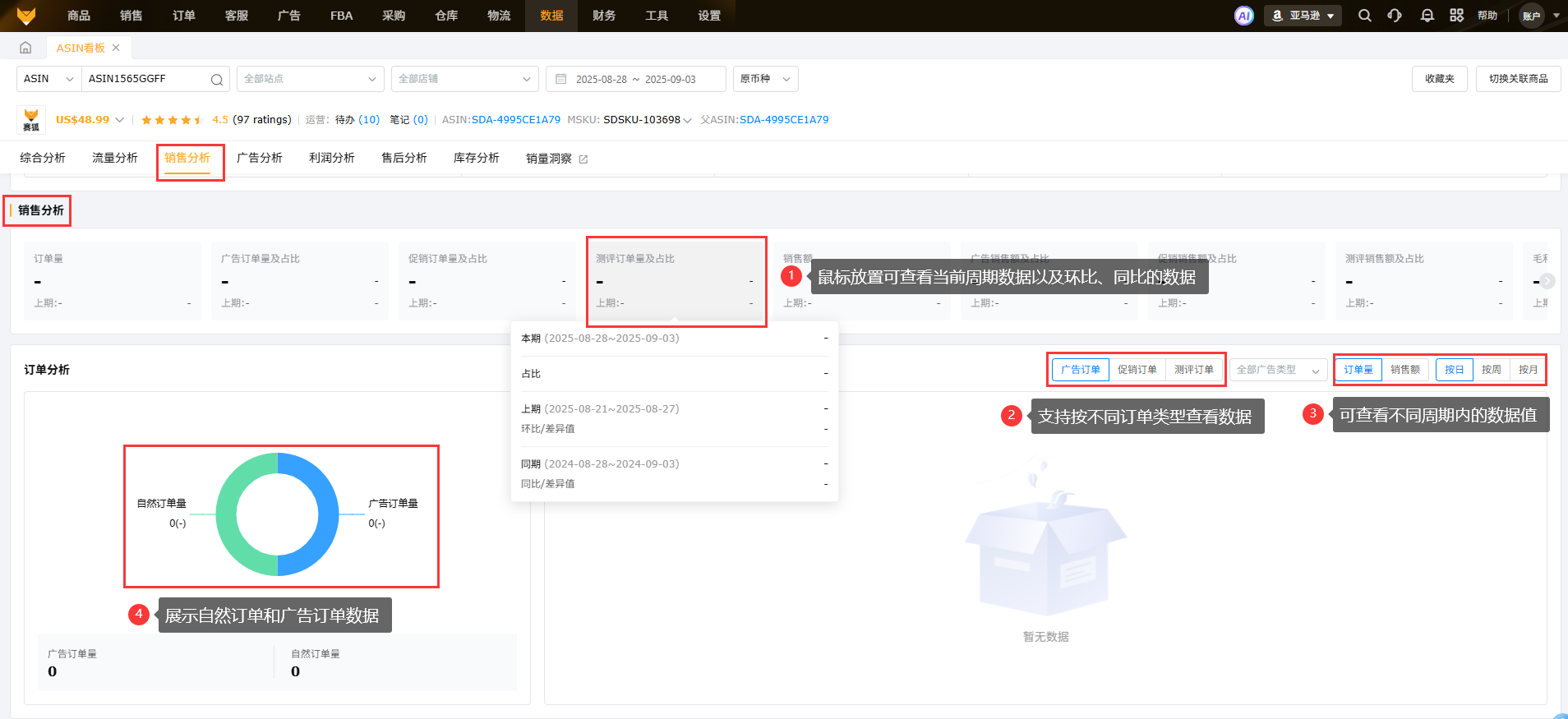Open the 全部站点 dropdown
Screen dimensions: 1568x719
[x=311, y=79]
